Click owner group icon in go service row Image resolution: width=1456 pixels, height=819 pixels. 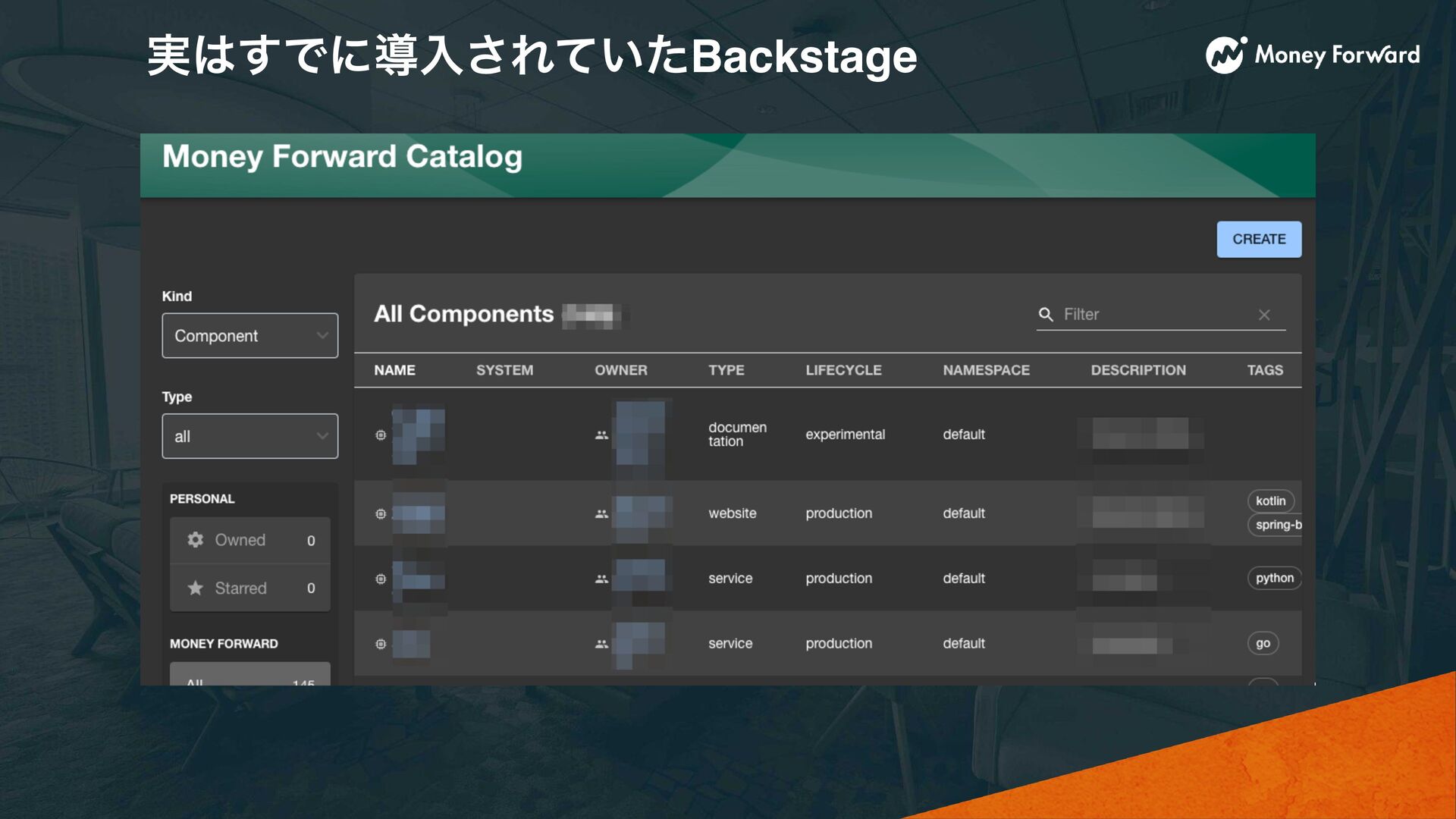tap(601, 645)
